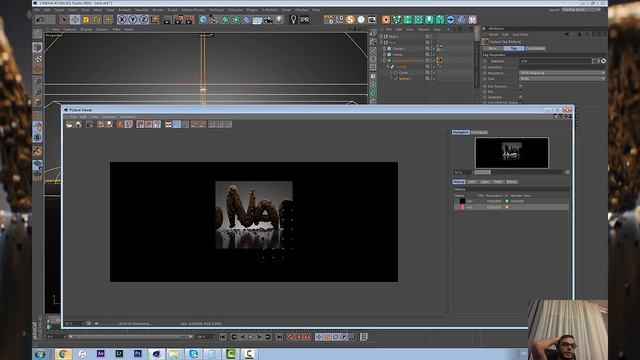Collapse the orange highlighted object's children
The image size is (640, 360).
coord(384,60)
